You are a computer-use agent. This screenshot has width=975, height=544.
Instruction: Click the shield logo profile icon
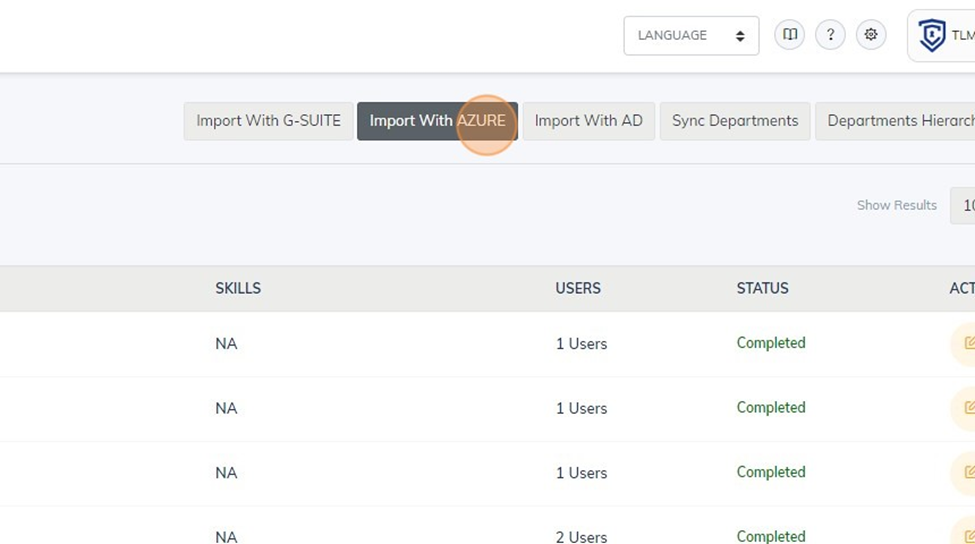[931, 35]
